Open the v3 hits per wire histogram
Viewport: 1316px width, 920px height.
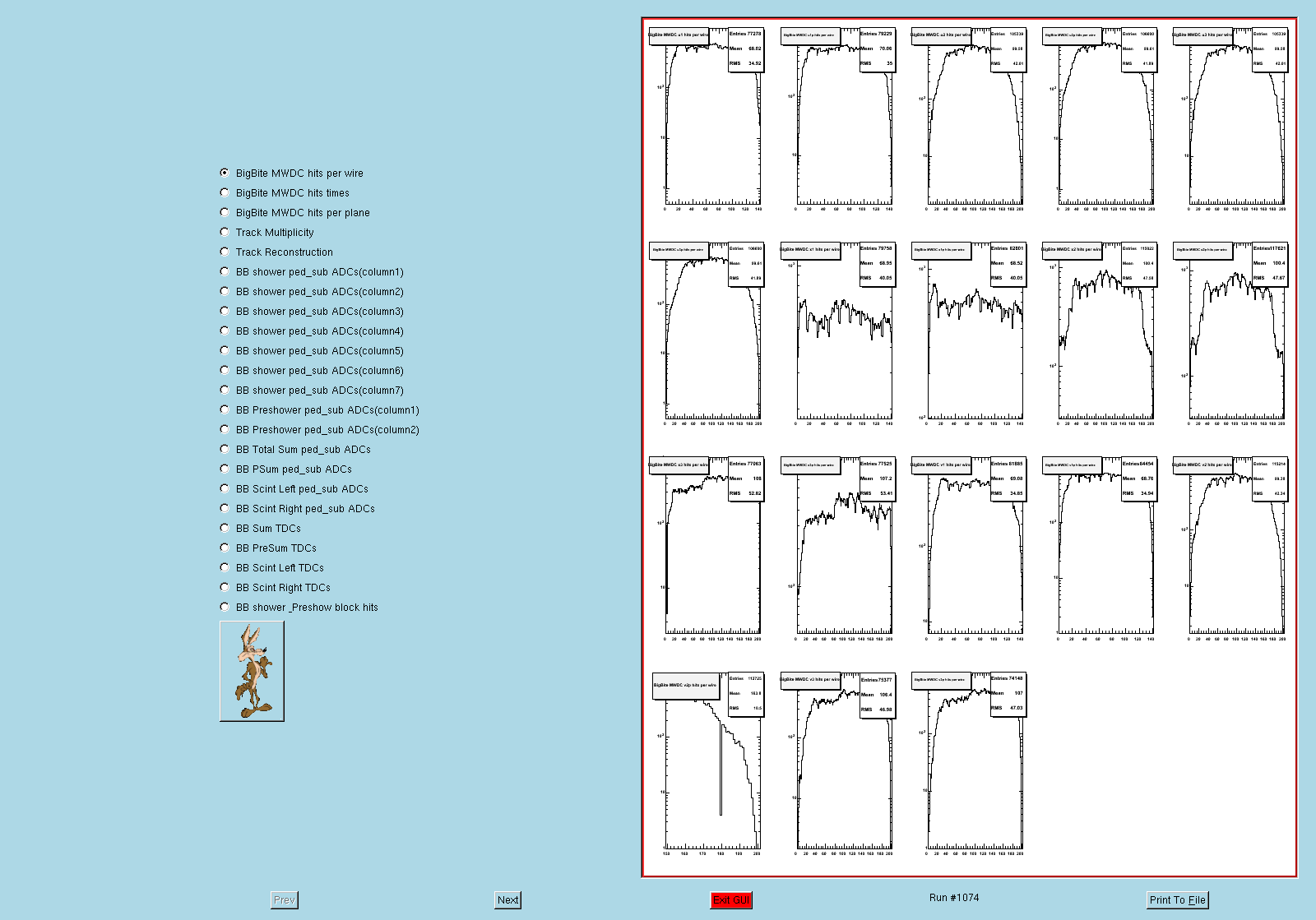point(838,765)
